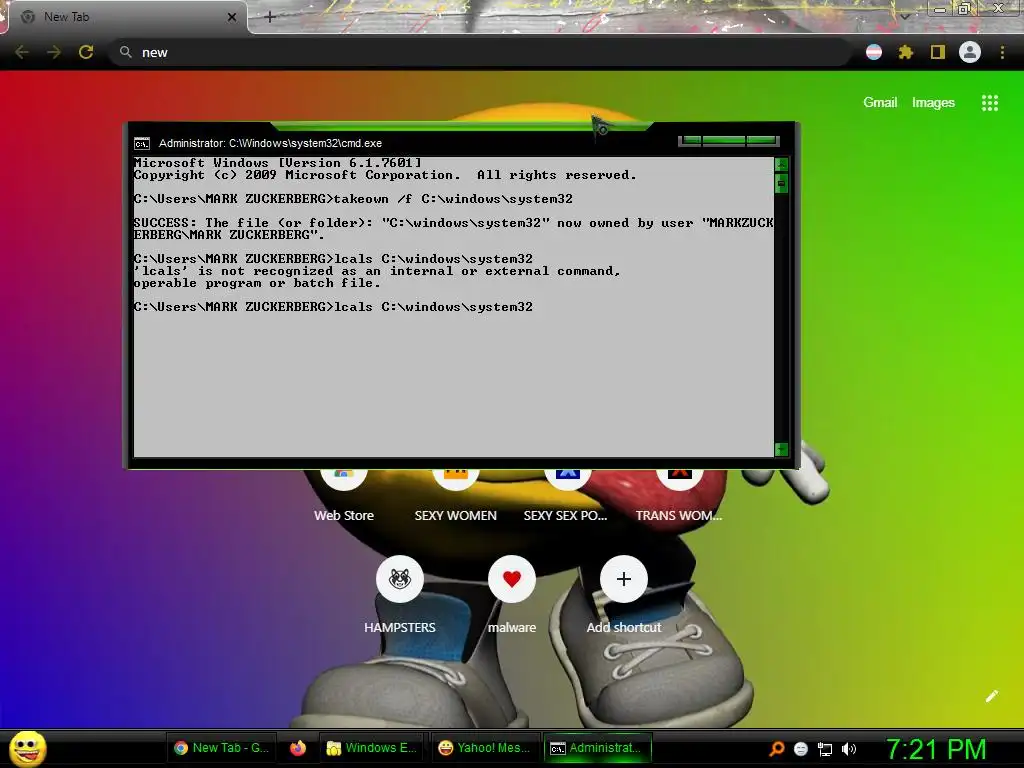Close the New Tab tab
The height and width of the screenshot is (768, 1024).
click(232, 17)
